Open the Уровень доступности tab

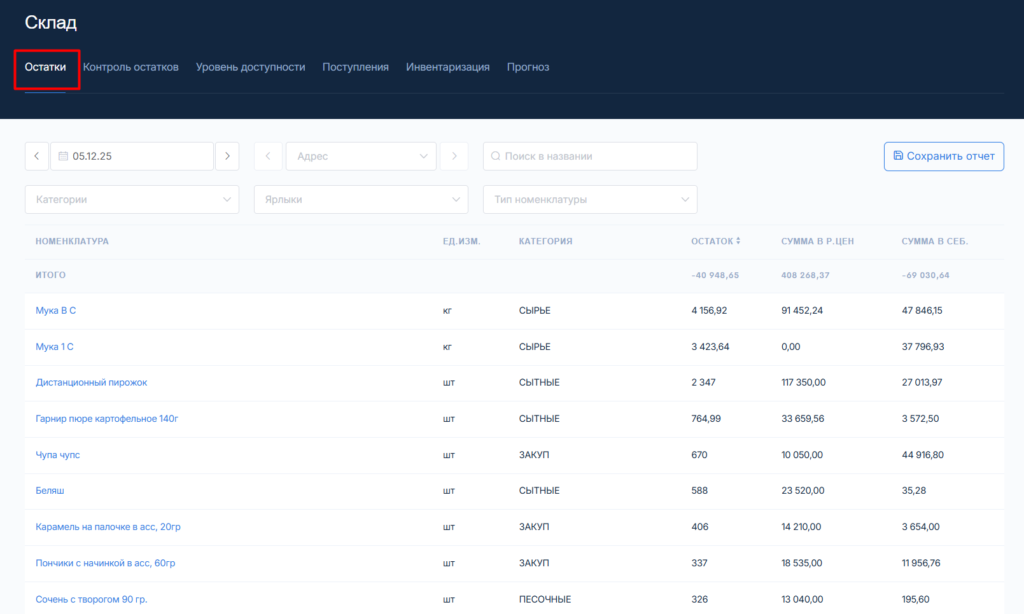point(250,67)
